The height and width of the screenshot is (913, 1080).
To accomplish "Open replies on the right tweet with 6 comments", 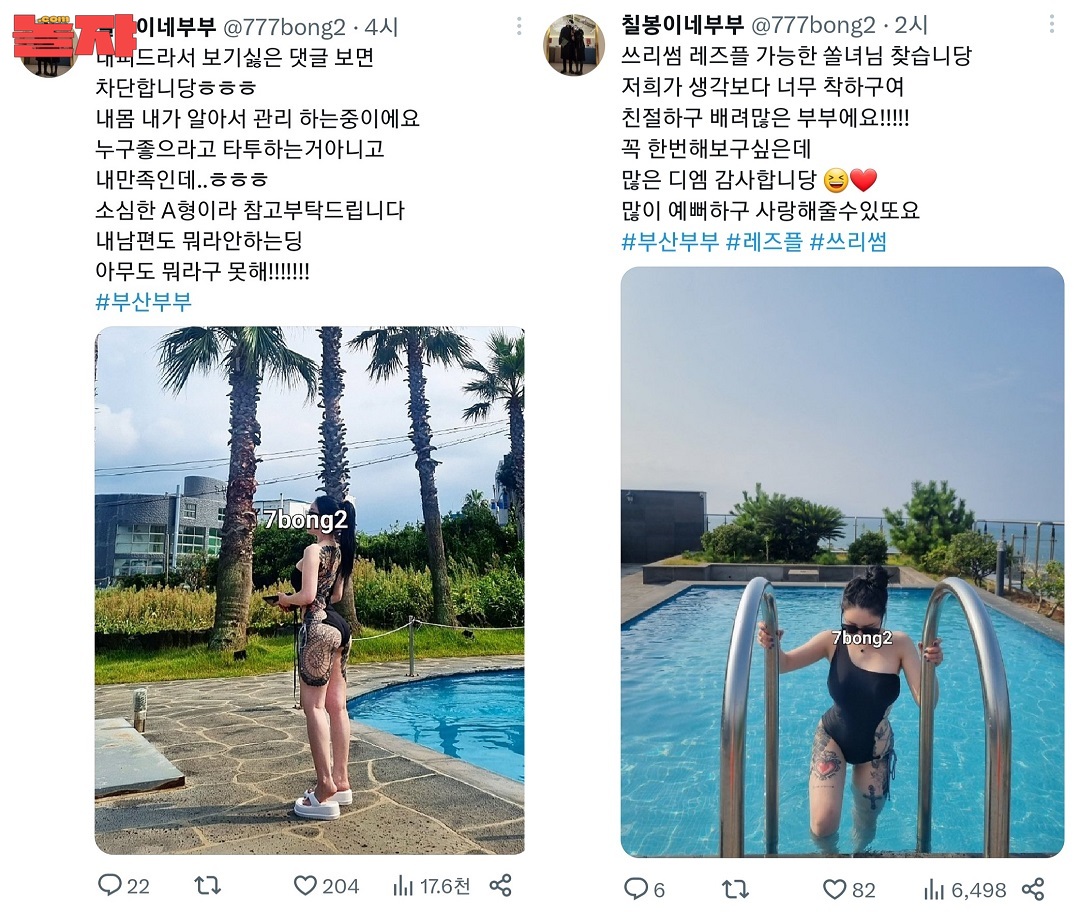I will 644,890.
